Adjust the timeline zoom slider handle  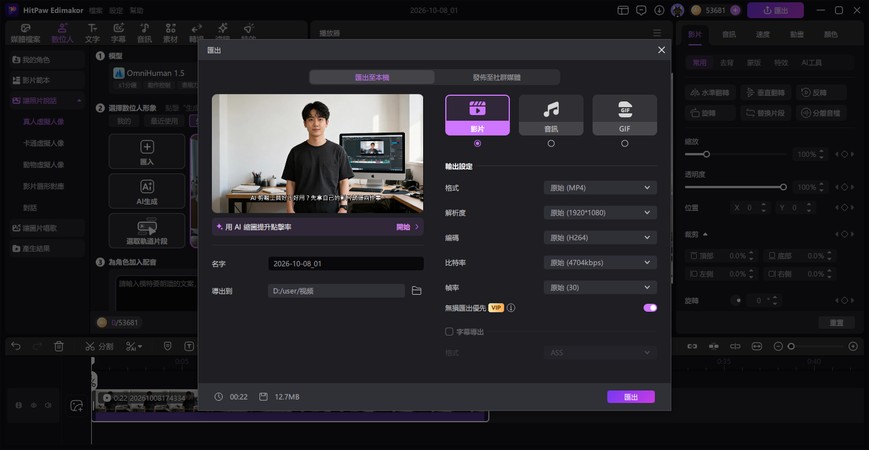pyautogui.click(x=791, y=346)
